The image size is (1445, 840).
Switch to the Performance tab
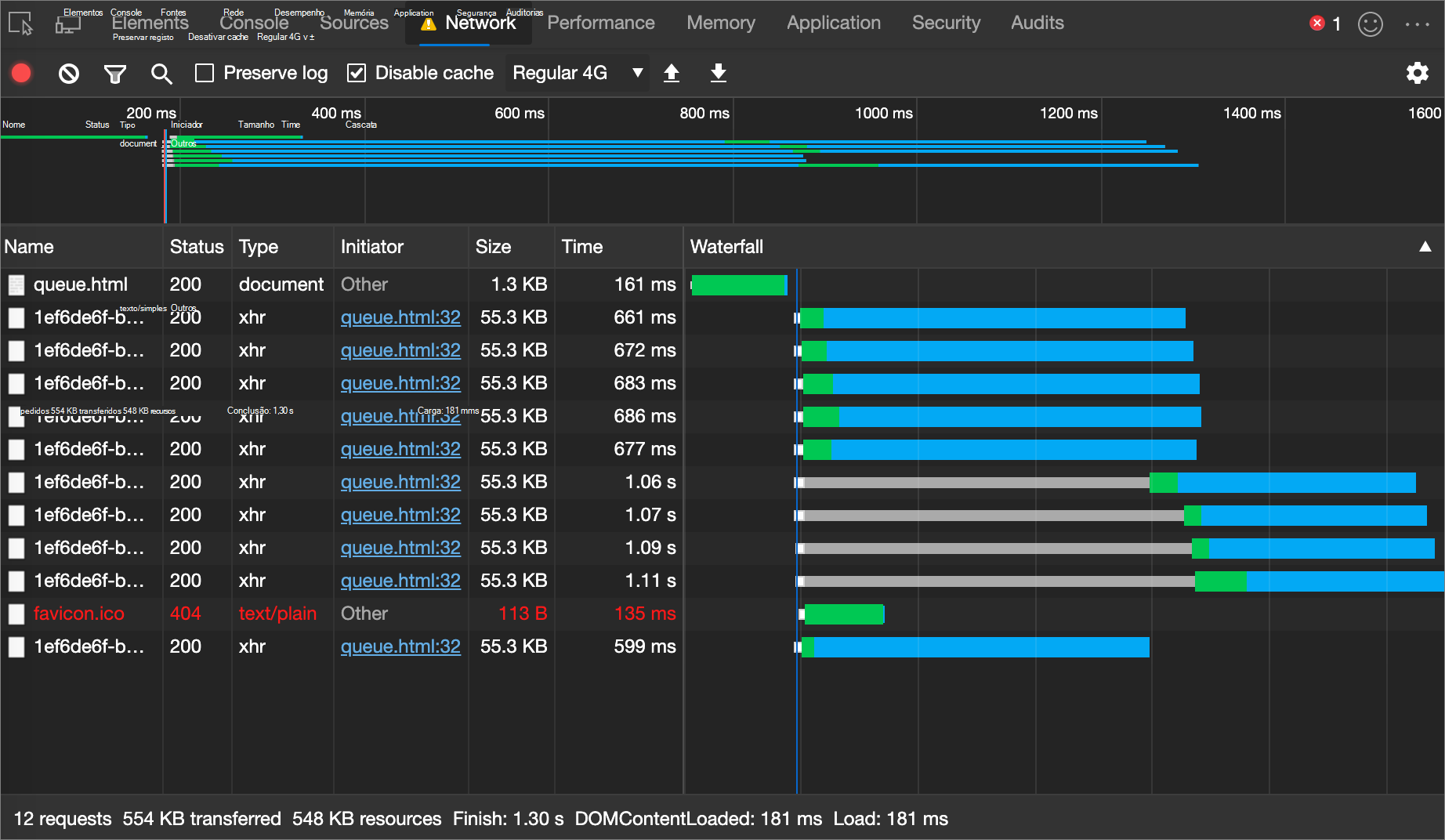pos(600,23)
